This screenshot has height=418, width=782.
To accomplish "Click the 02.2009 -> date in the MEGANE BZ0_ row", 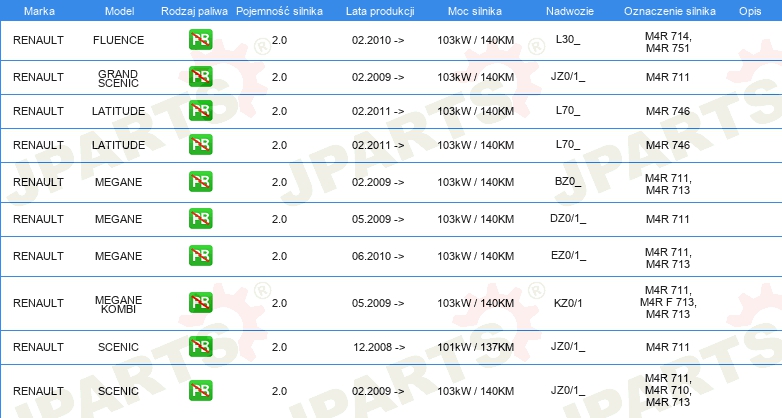I will coord(378,182).
